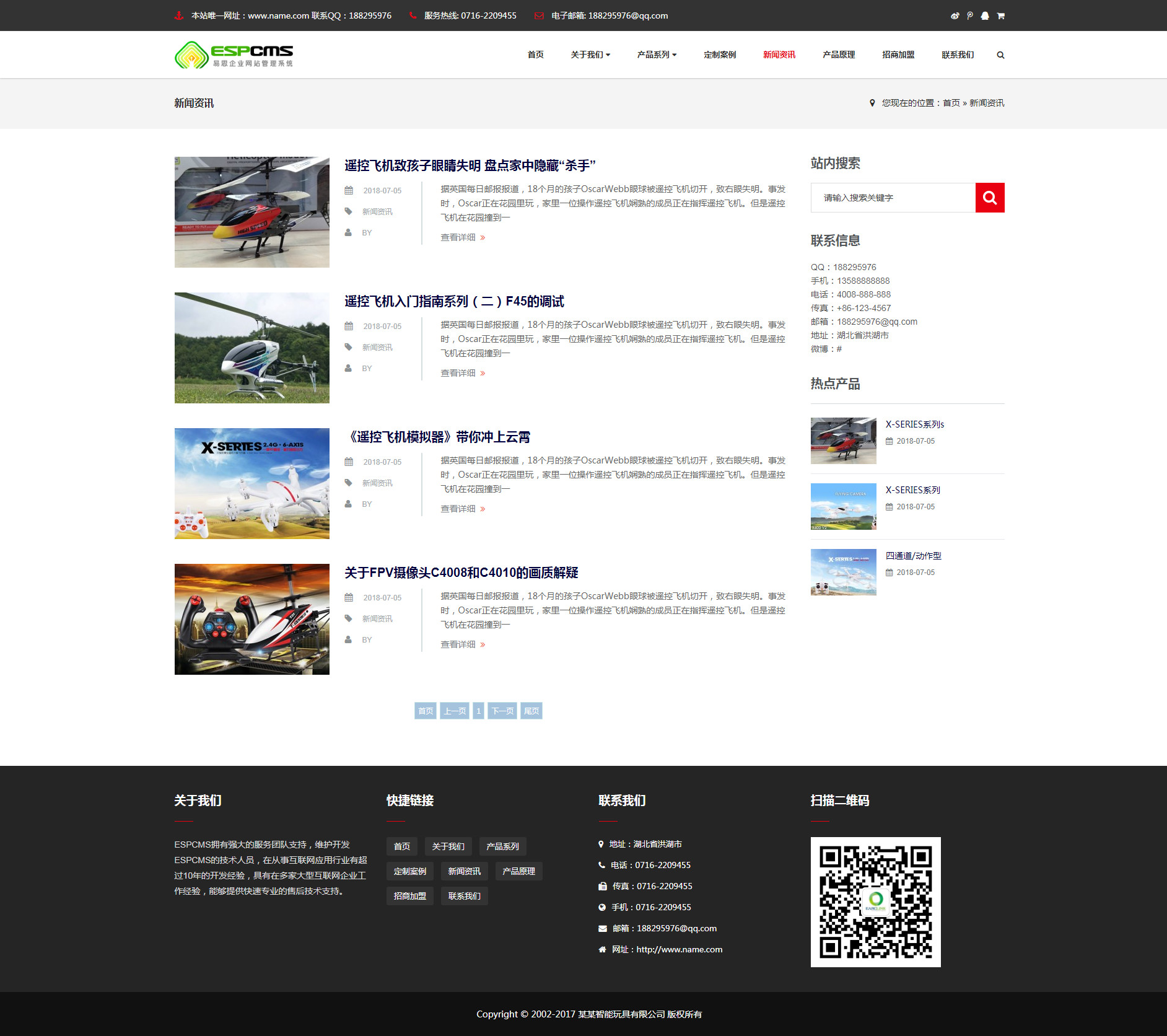Click the QR code image in footer

pos(875,902)
